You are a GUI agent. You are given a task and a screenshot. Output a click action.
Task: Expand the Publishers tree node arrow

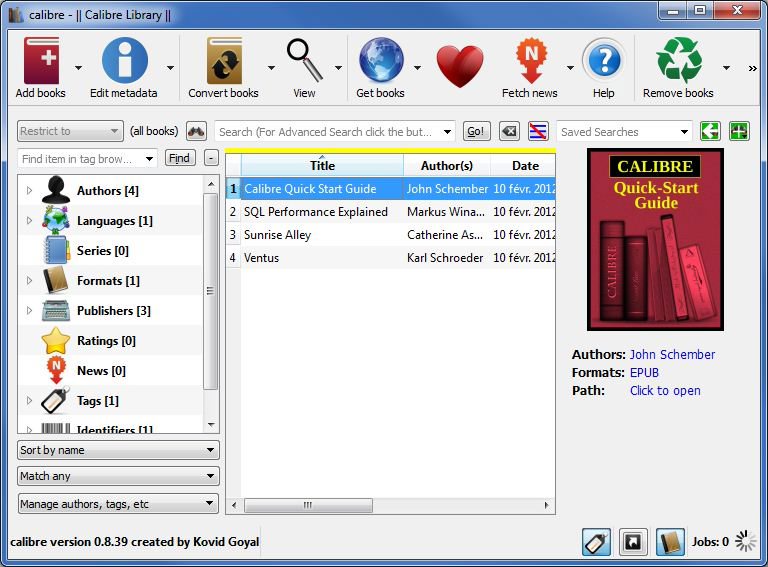(29, 311)
